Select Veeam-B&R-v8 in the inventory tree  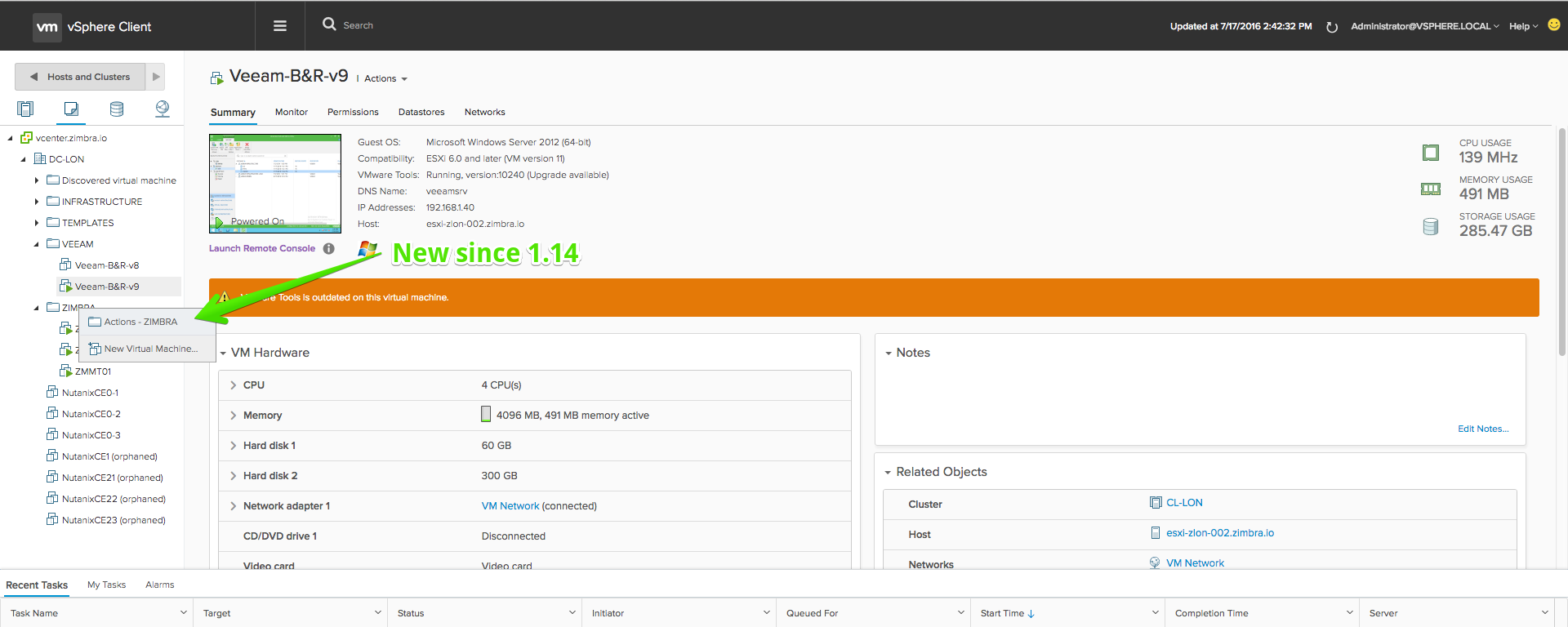(107, 265)
